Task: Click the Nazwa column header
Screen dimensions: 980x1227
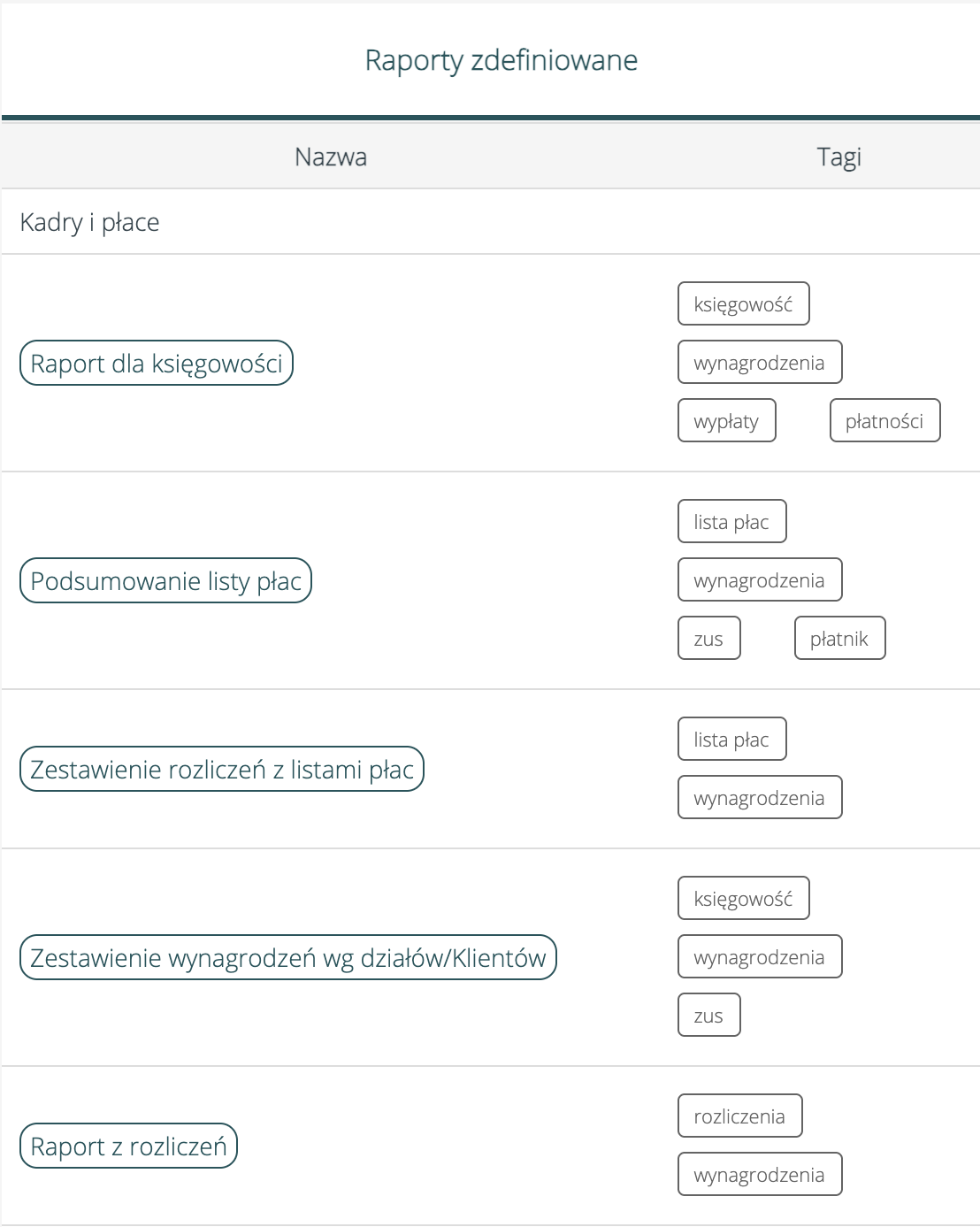Action: (x=331, y=157)
